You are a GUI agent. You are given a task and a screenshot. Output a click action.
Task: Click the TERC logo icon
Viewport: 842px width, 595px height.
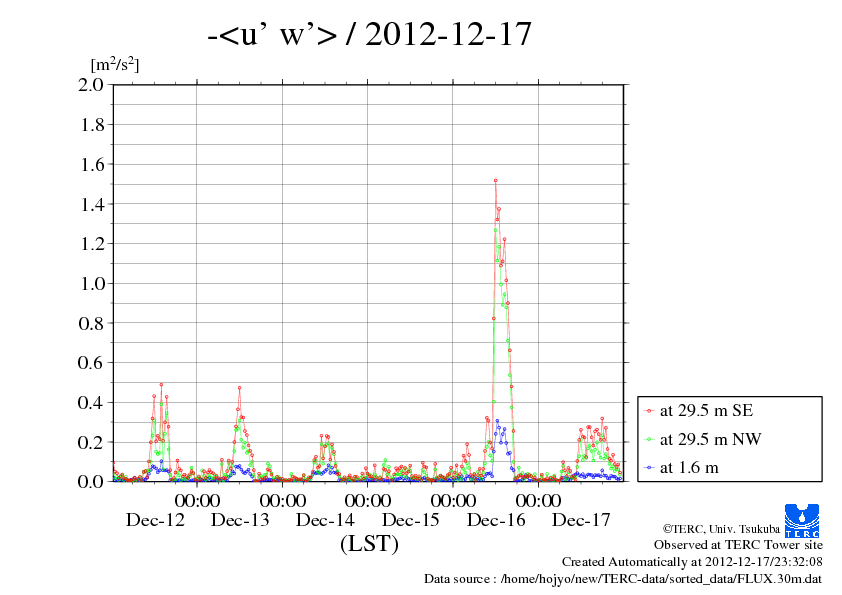click(801, 520)
